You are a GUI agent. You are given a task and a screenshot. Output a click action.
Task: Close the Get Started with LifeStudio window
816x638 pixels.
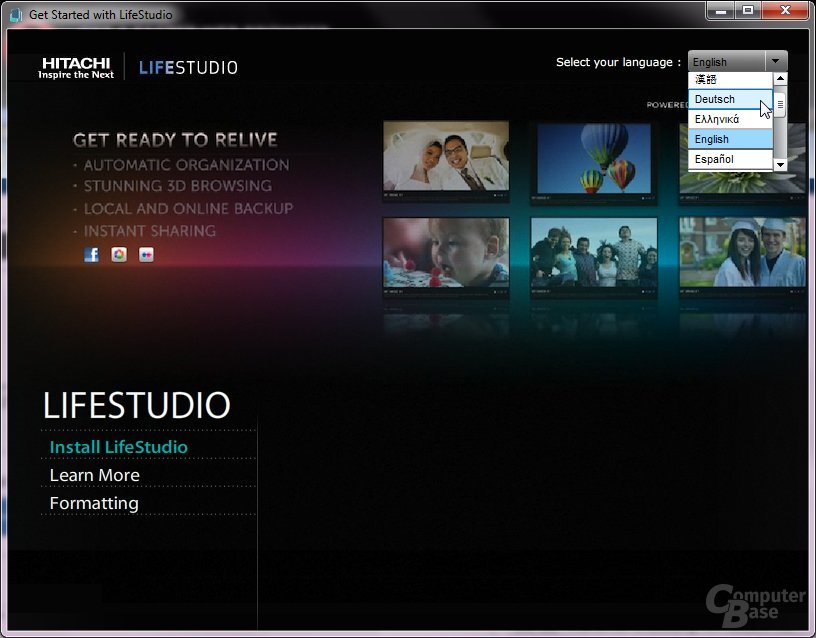(786, 10)
